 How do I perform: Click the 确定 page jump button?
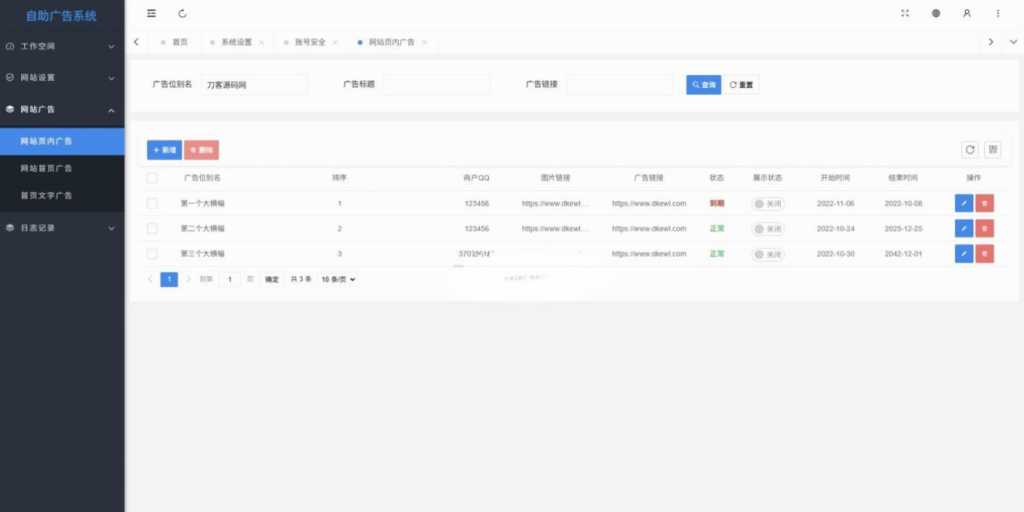point(272,280)
